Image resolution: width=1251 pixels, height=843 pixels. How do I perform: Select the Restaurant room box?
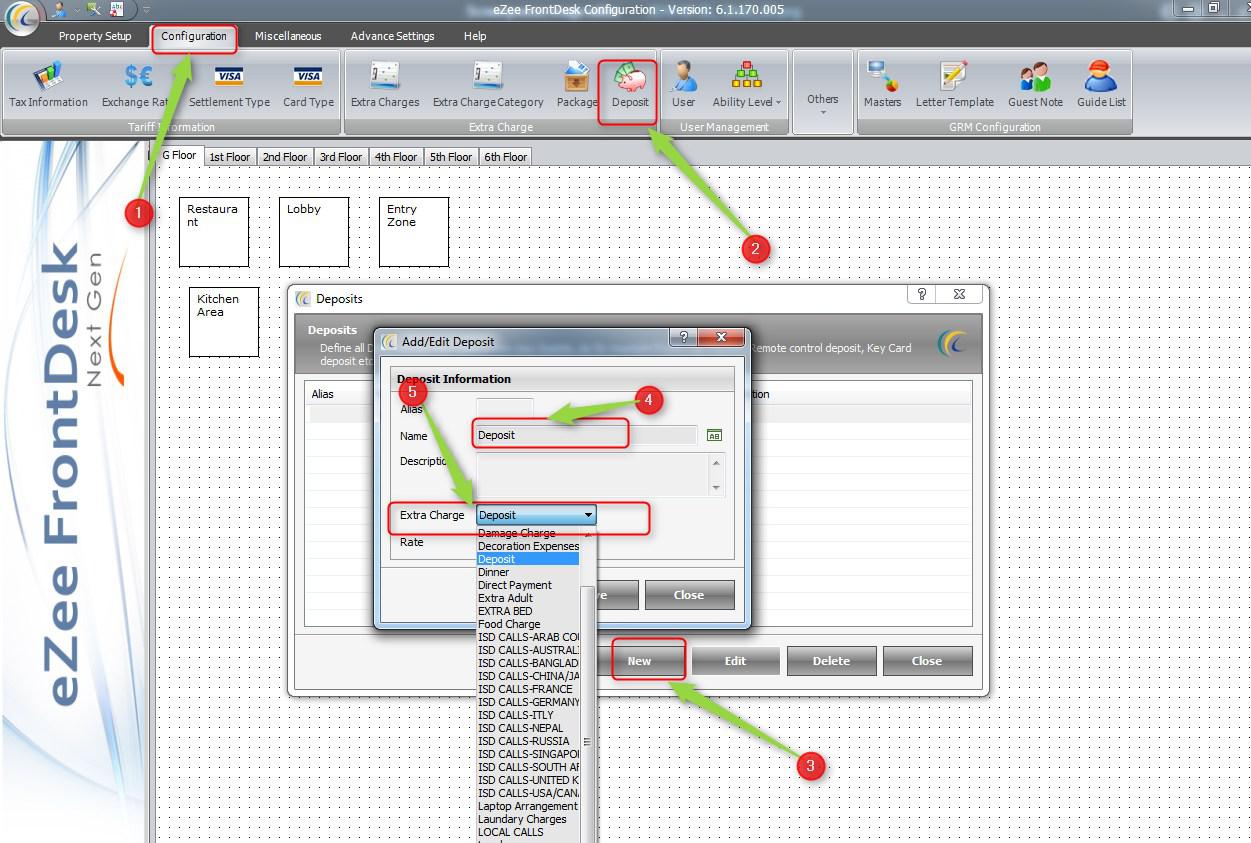pyautogui.click(x=214, y=232)
